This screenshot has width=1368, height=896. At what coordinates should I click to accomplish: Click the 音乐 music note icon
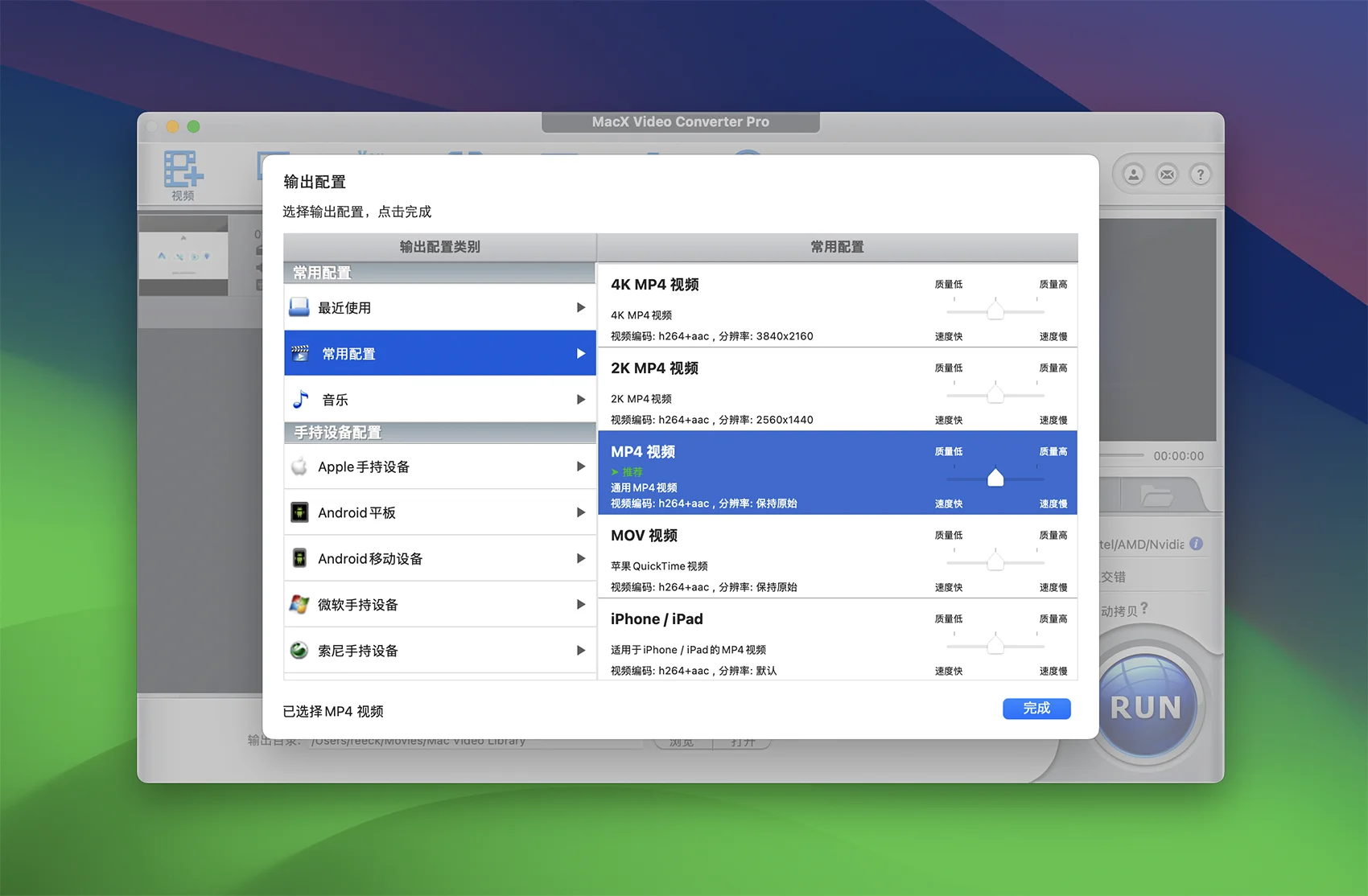tap(301, 399)
